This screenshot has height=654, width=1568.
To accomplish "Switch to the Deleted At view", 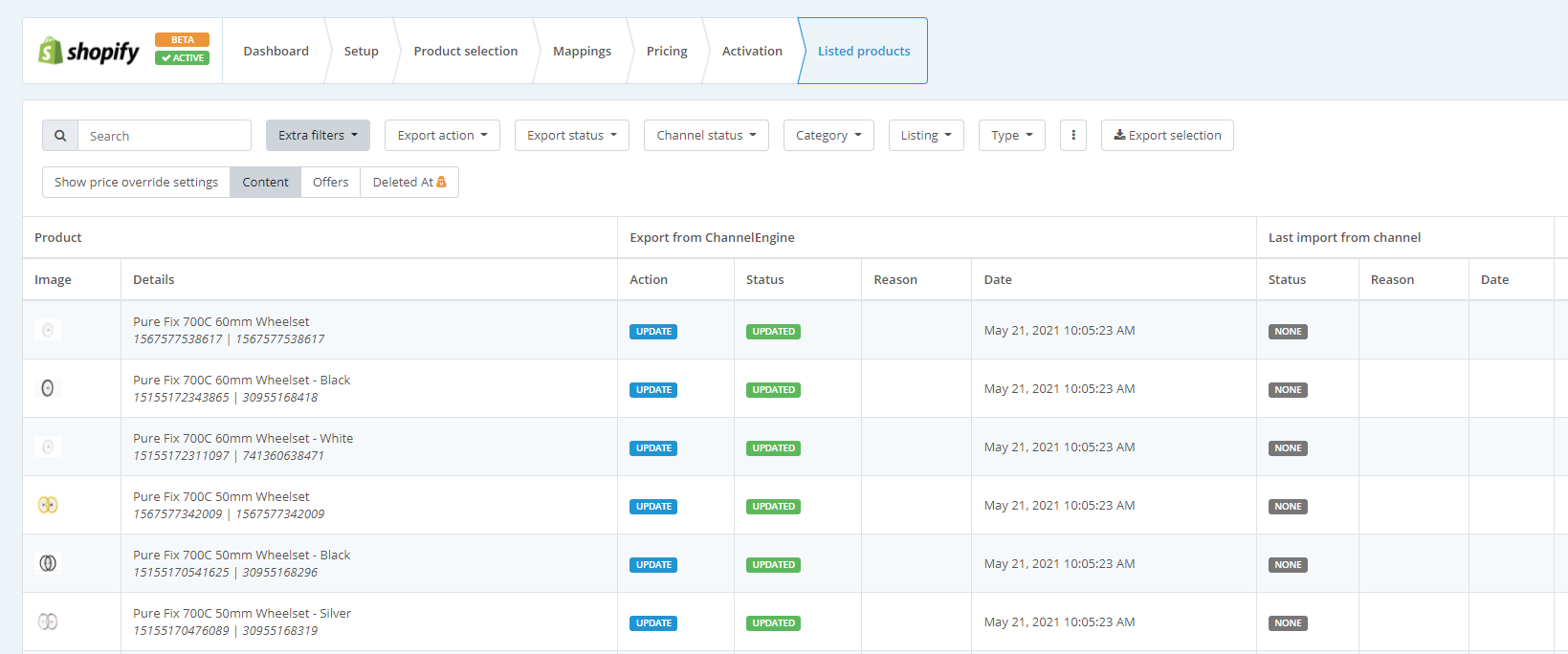I will [409, 182].
